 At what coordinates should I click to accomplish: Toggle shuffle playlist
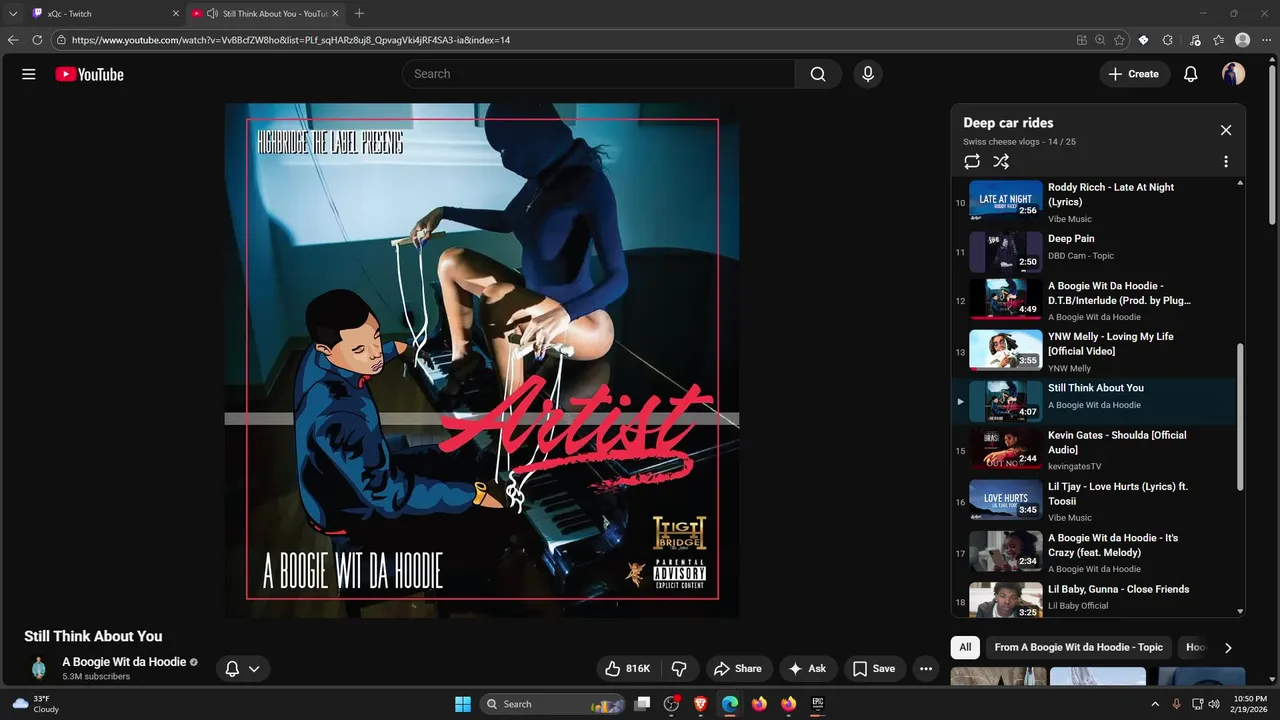(x=1001, y=161)
